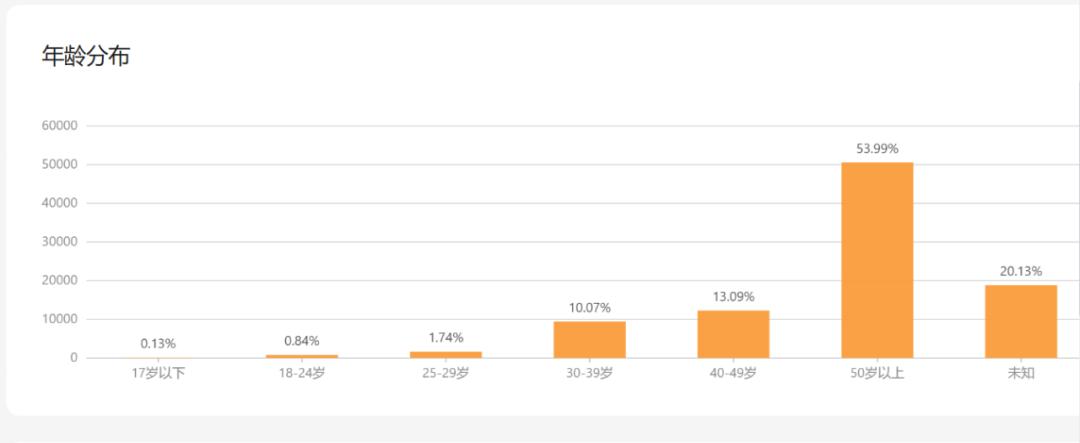This screenshot has width=1080, height=443.
Task: Click the 60000 y-axis tick label
Action: tap(59, 126)
